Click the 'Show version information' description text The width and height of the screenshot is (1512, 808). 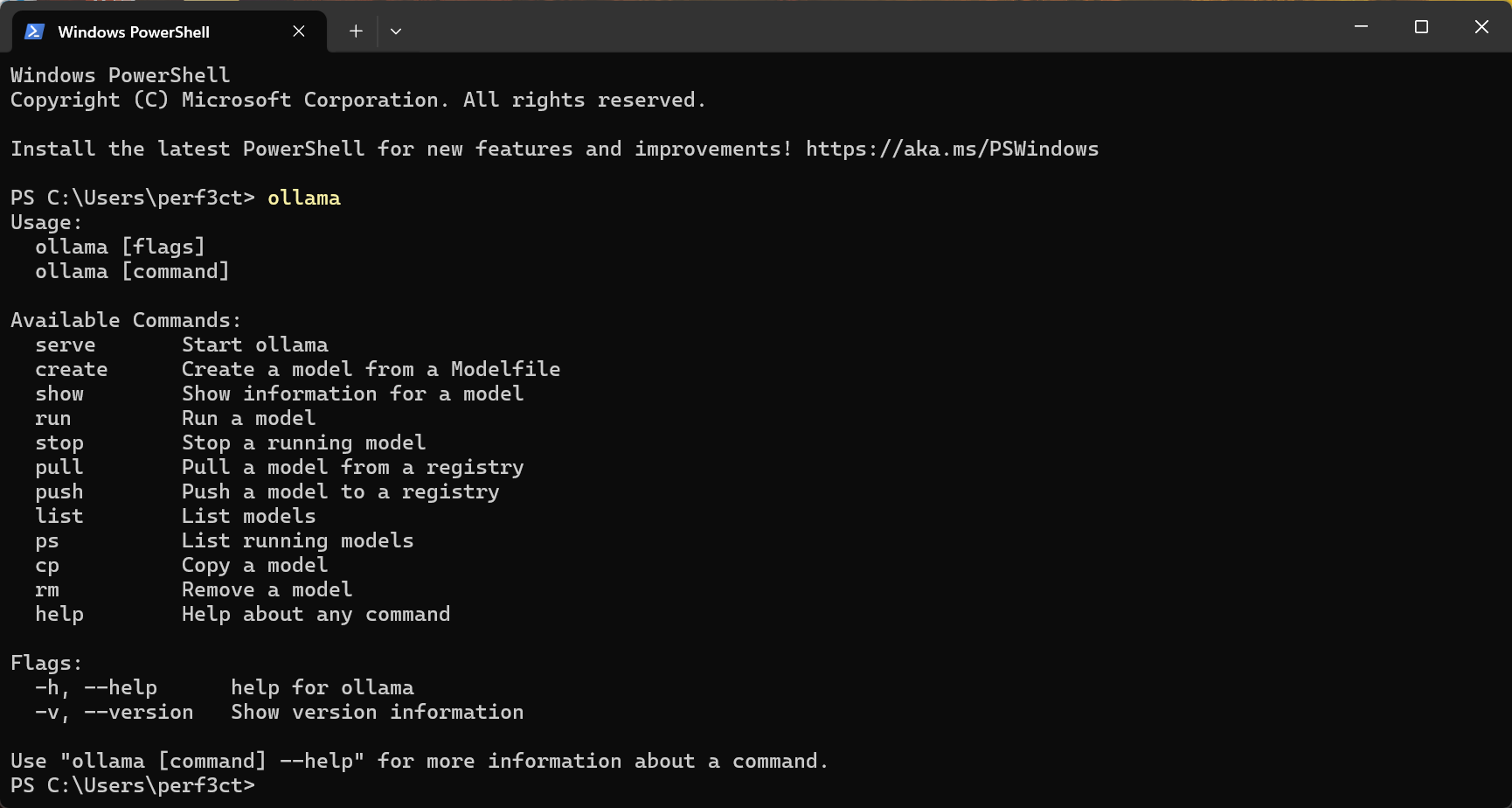(x=377, y=712)
